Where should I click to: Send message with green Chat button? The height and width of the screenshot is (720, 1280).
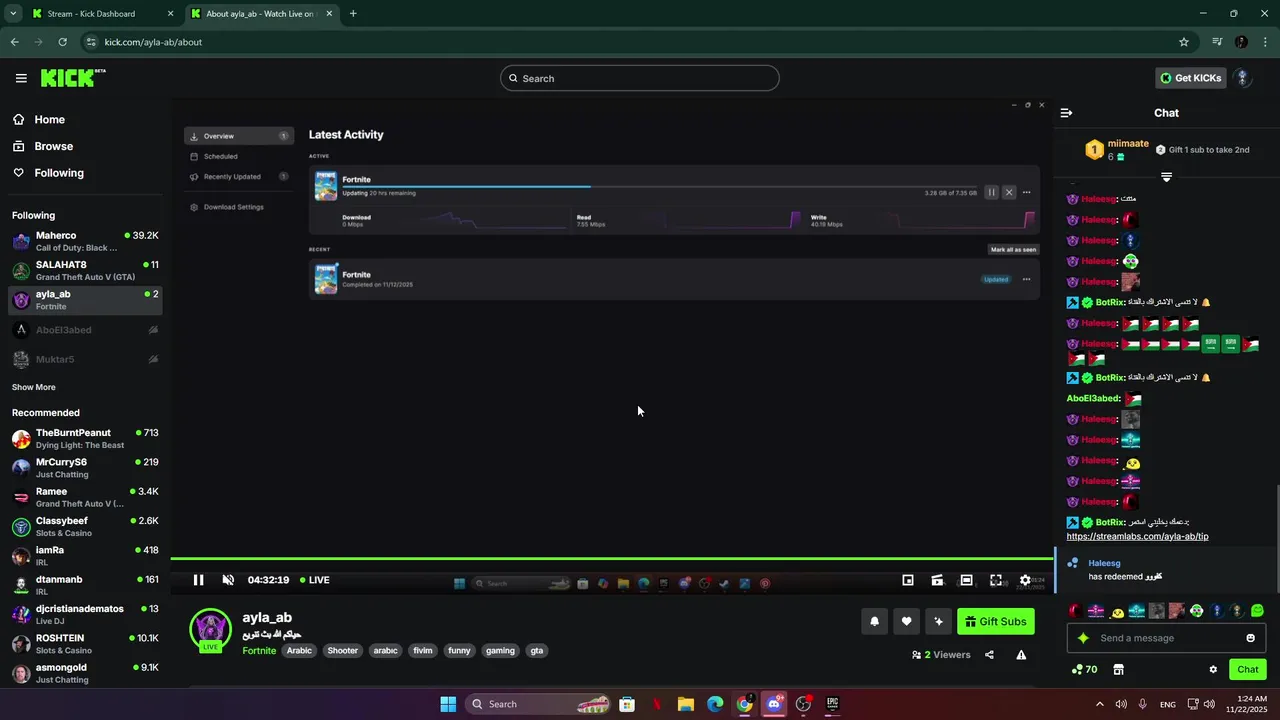click(1248, 670)
